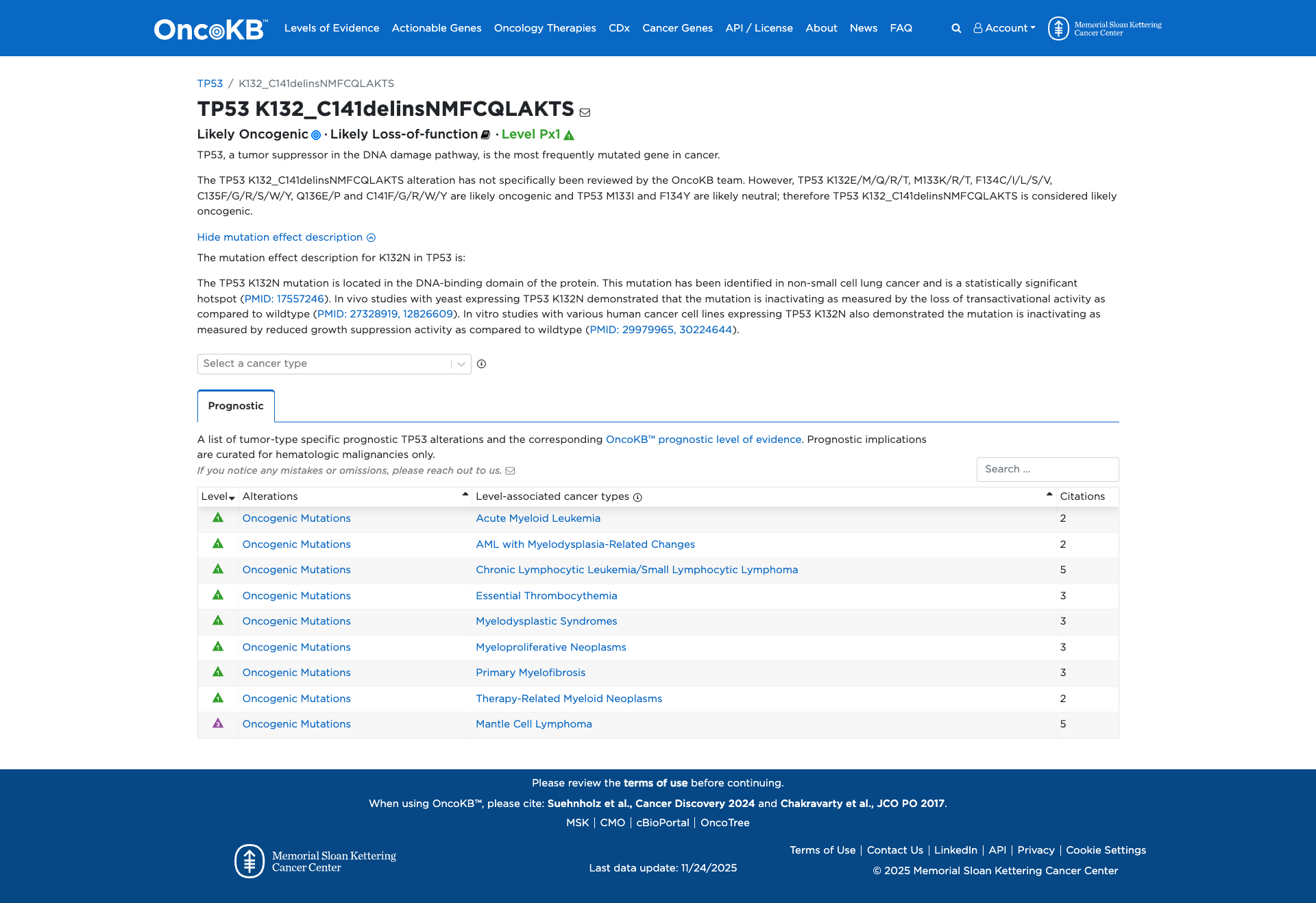The width and height of the screenshot is (1316, 903).
Task: Open Cookie Settings in footer
Action: click(x=1106, y=850)
